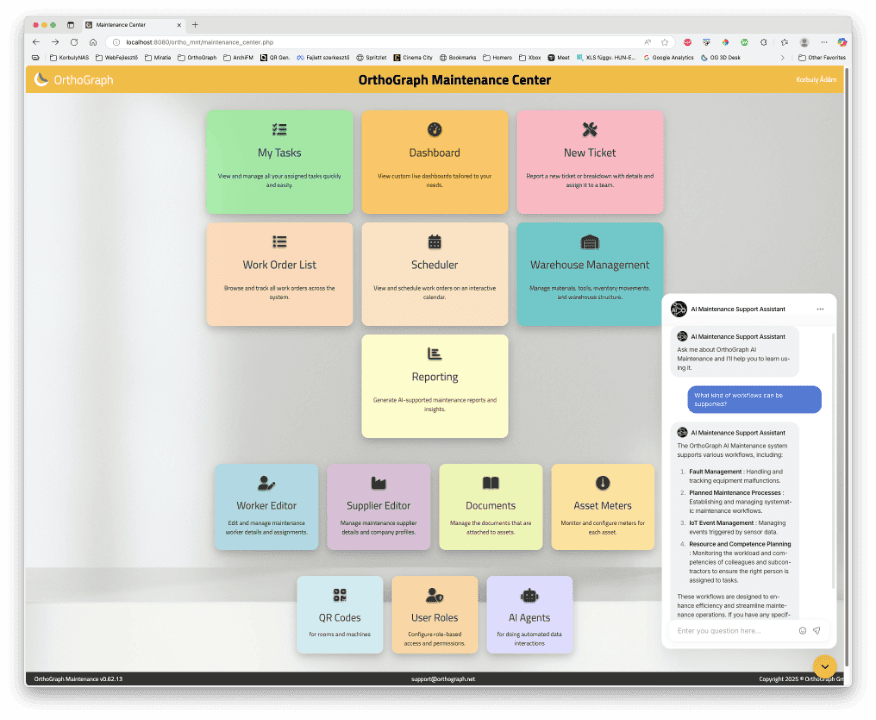Viewport: 876px width, 720px height.
Task: Open the Favorites list icon in toolbar
Action: (784, 42)
